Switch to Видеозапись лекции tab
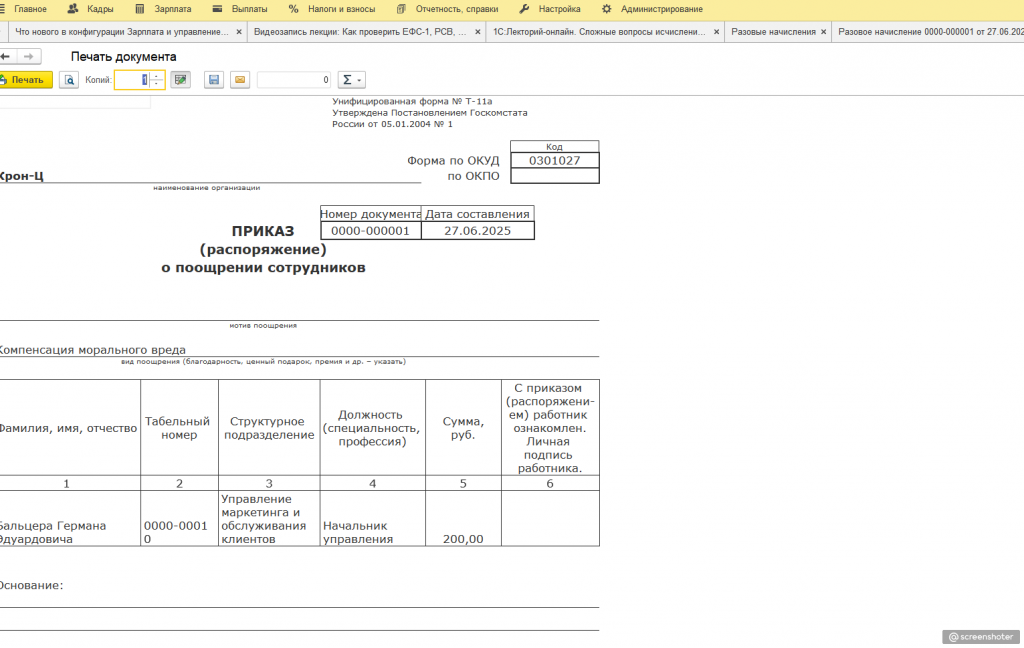 [x=360, y=31]
